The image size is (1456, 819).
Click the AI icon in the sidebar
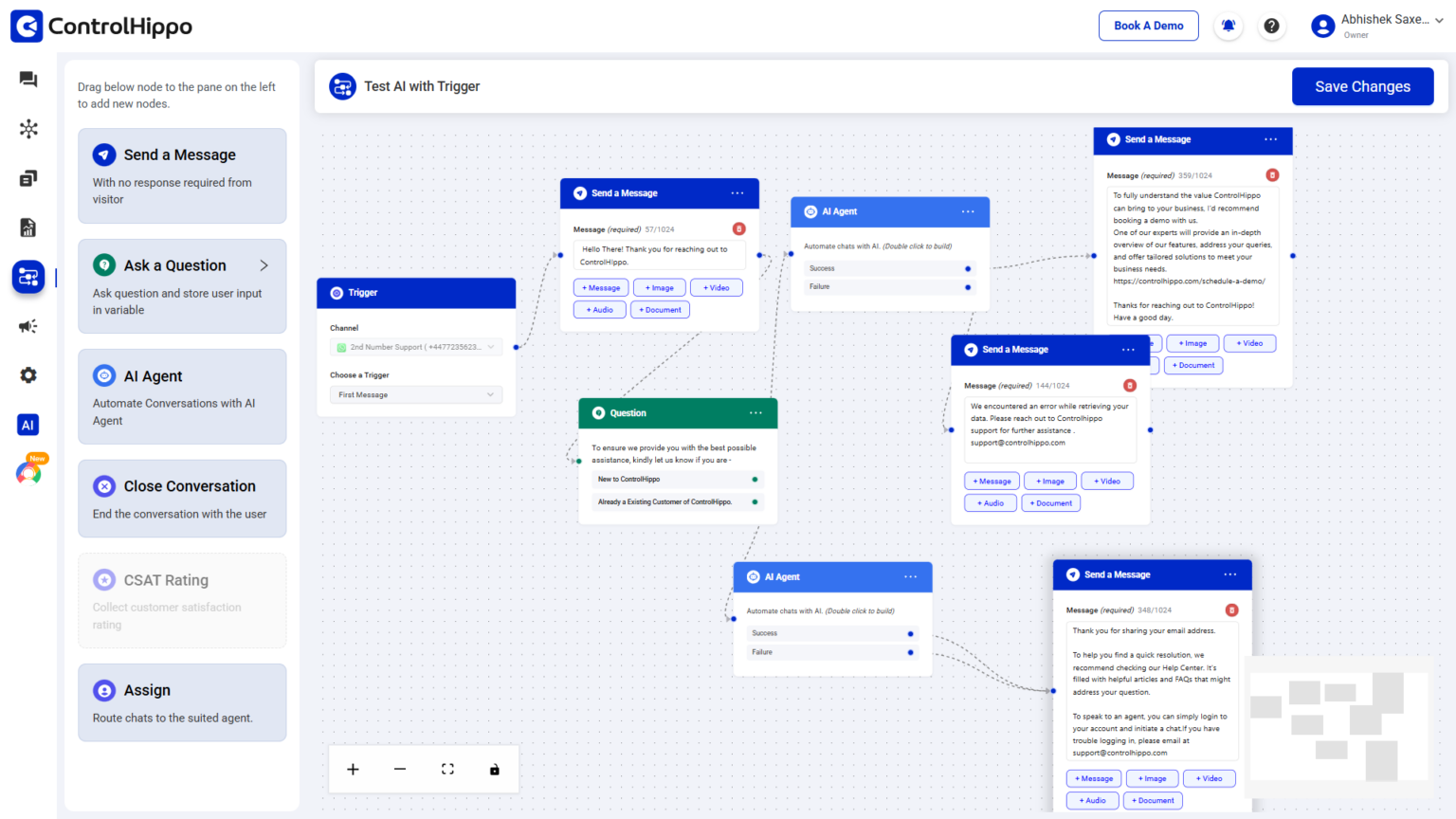coord(27,424)
